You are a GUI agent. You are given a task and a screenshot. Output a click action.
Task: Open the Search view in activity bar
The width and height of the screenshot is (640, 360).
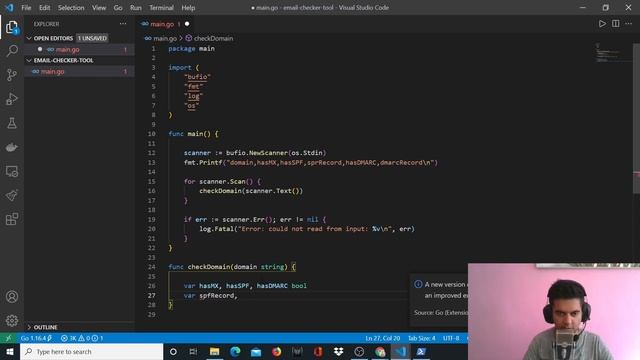coord(12,51)
